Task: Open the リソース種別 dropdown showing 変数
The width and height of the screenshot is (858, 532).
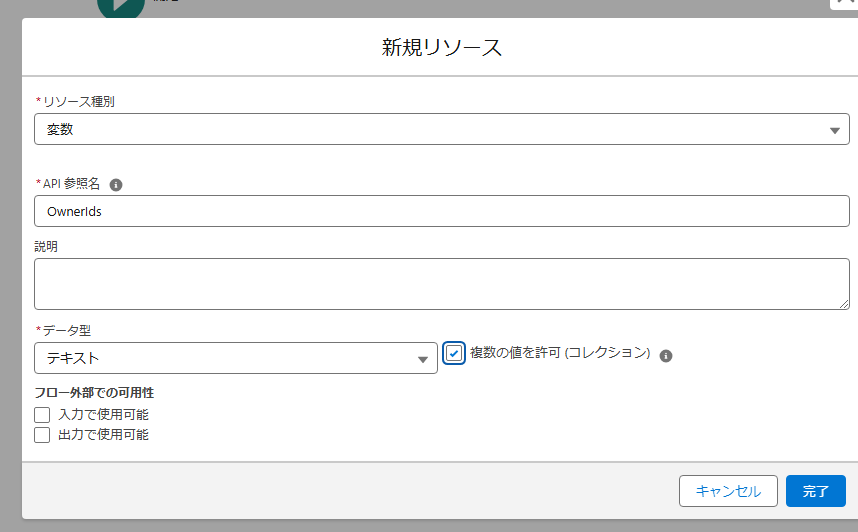Action: pos(442,129)
